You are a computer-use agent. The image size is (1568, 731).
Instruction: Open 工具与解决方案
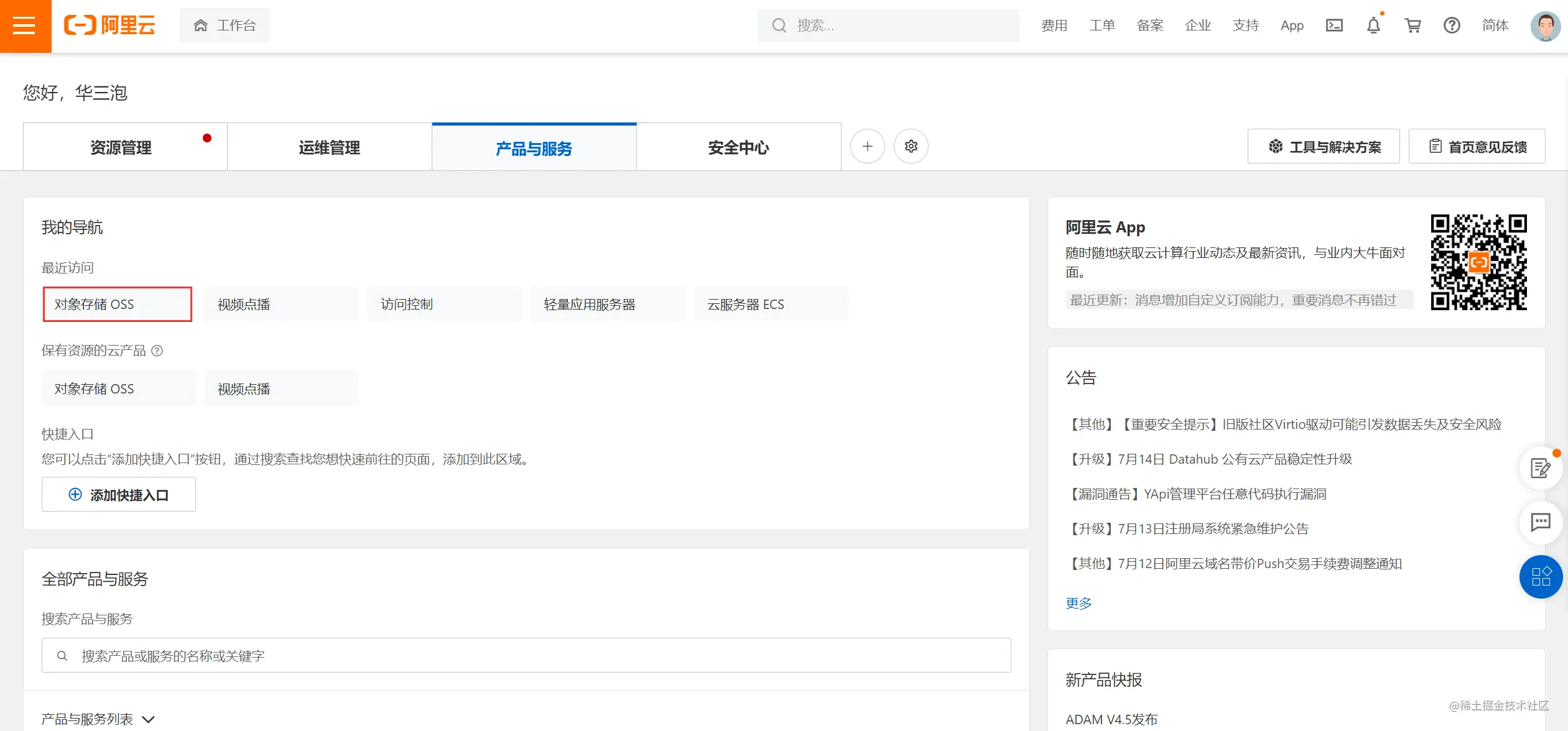pos(1324,147)
